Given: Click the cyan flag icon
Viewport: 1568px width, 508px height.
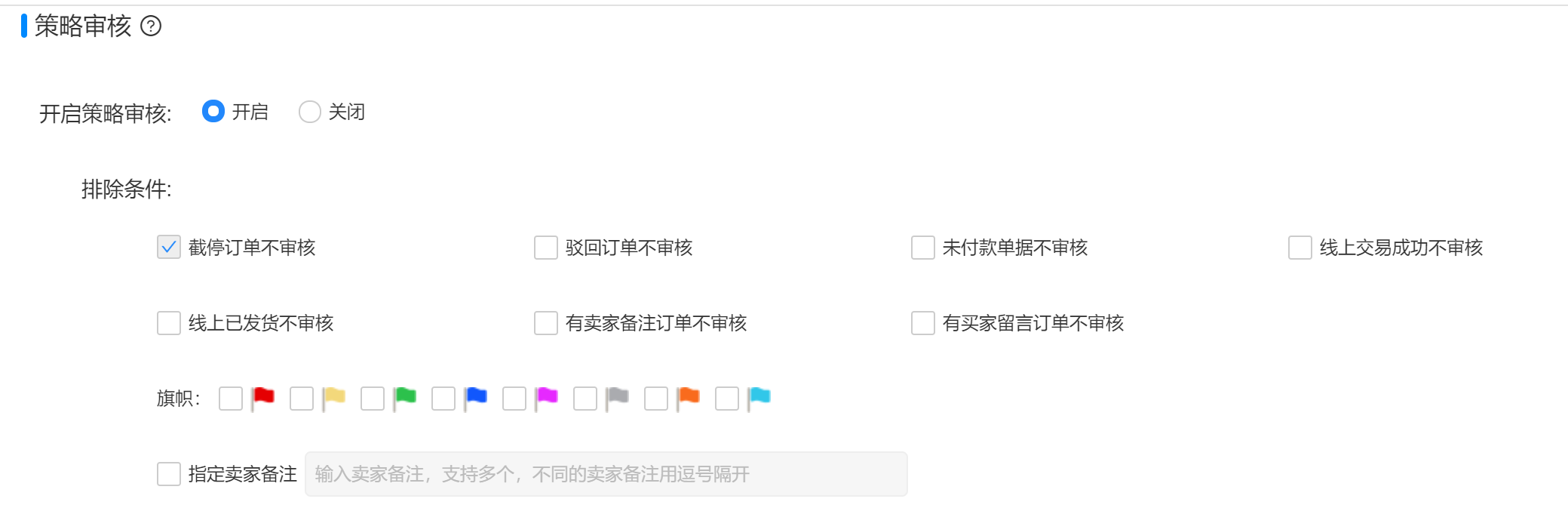Looking at the screenshot, I should (759, 399).
